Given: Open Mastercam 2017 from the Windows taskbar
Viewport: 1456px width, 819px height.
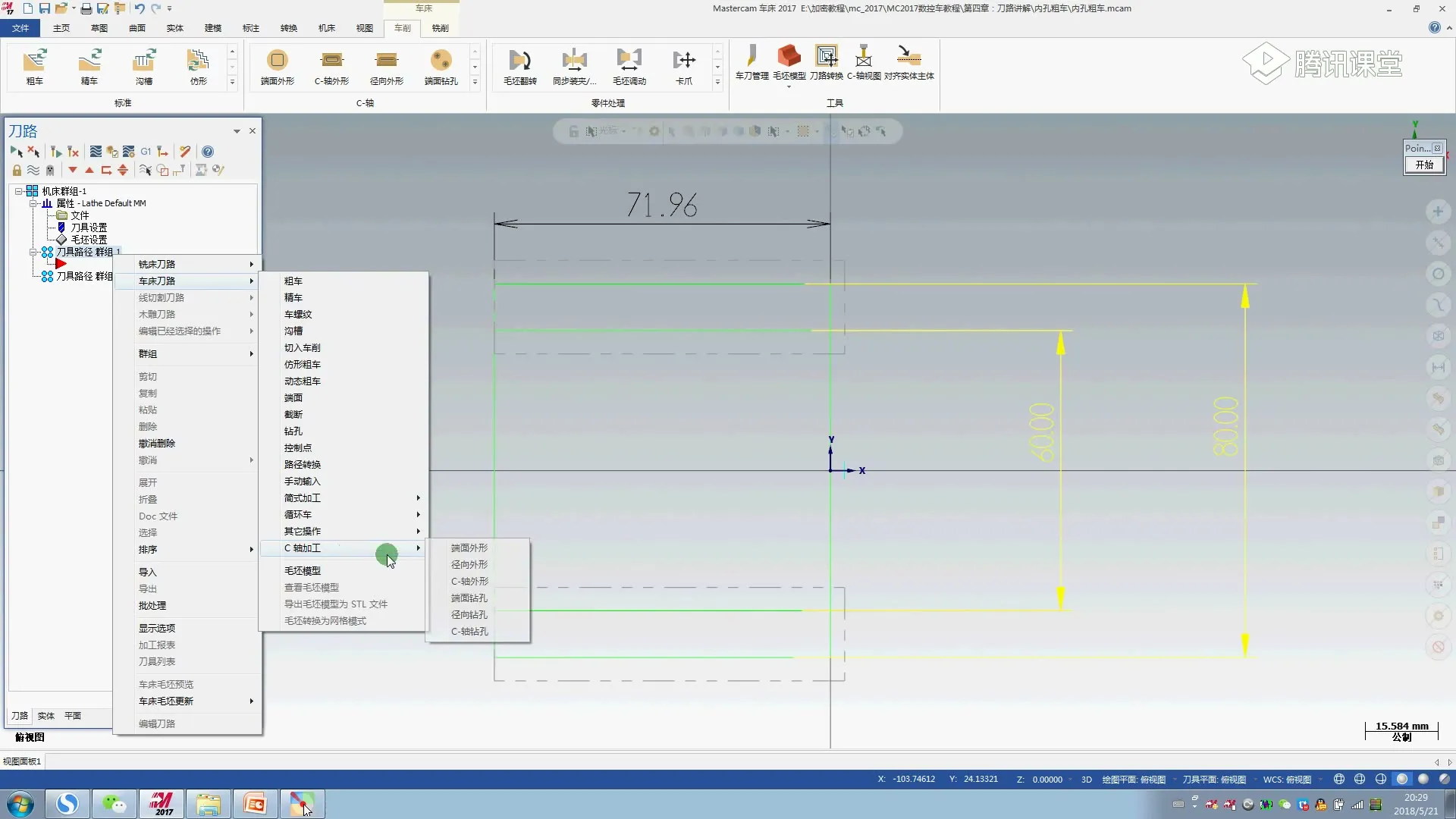Looking at the screenshot, I should (161, 804).
